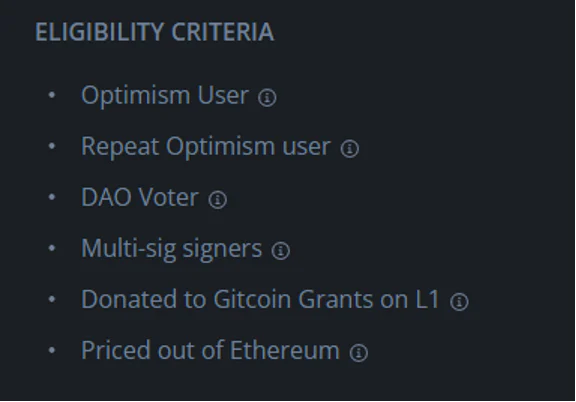This screenshot has height=402, width=576.
Task: Click the Optimism User criterion text
Action: pos(165,96)
